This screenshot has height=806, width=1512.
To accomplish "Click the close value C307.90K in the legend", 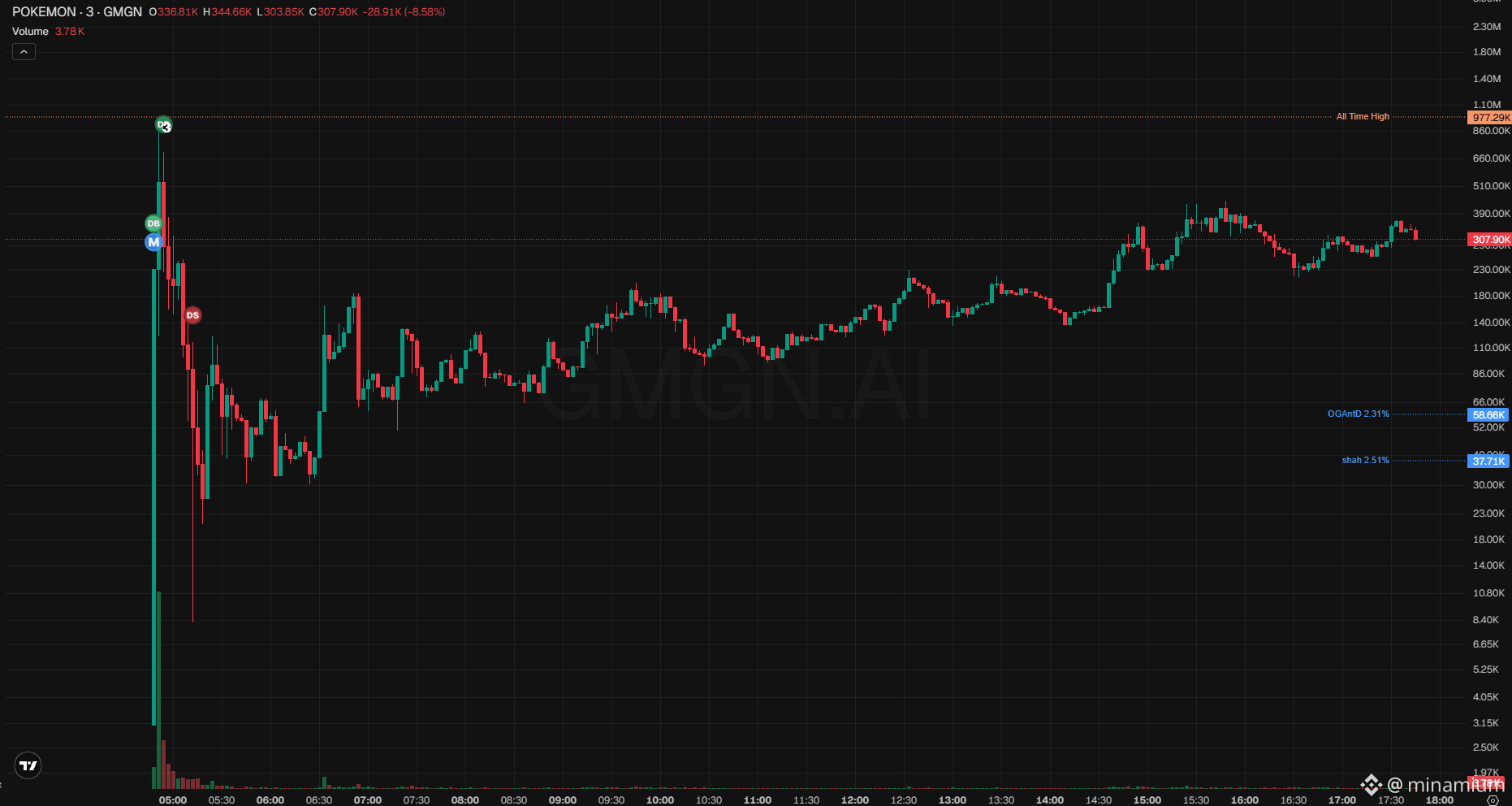I will [334, 12].
